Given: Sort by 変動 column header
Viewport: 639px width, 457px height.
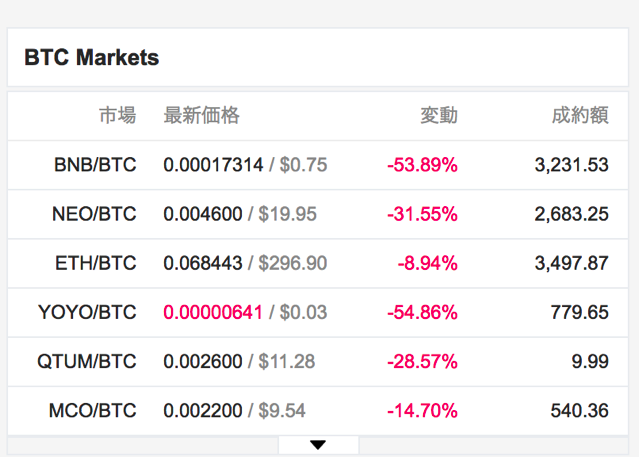Looking at the screenshot, I should pos(439,115).
